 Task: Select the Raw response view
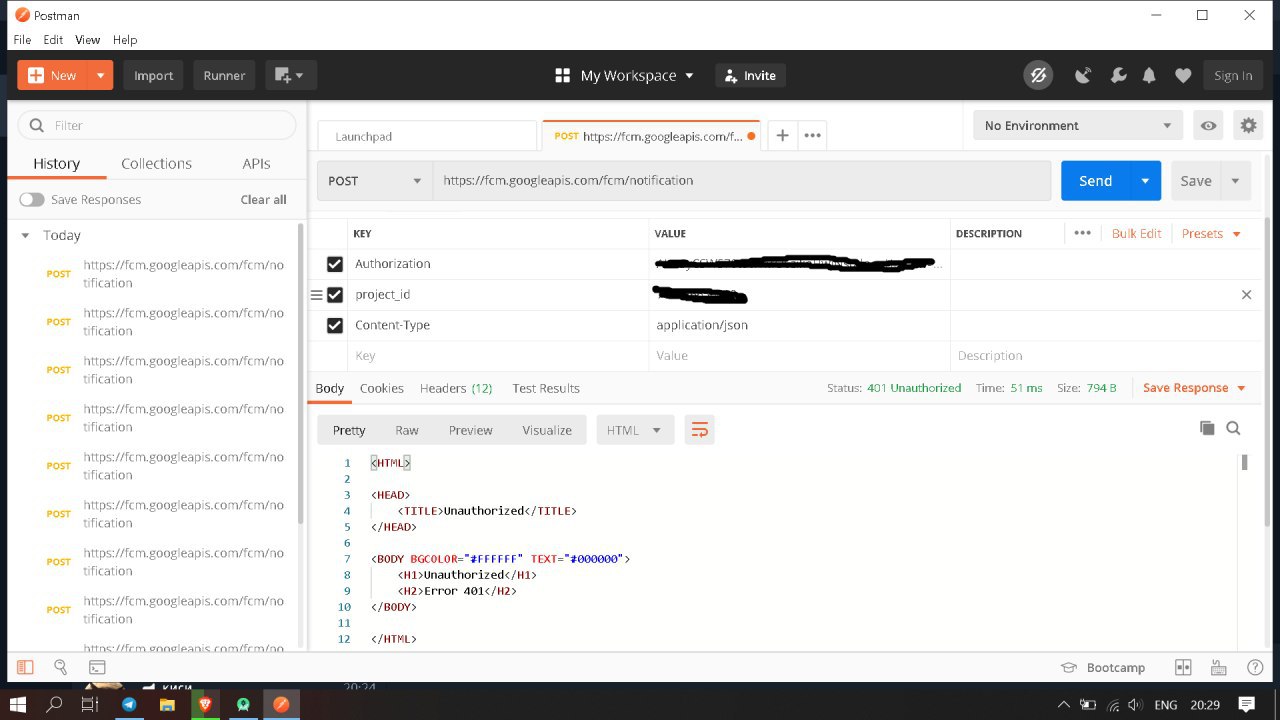point(407,430)
